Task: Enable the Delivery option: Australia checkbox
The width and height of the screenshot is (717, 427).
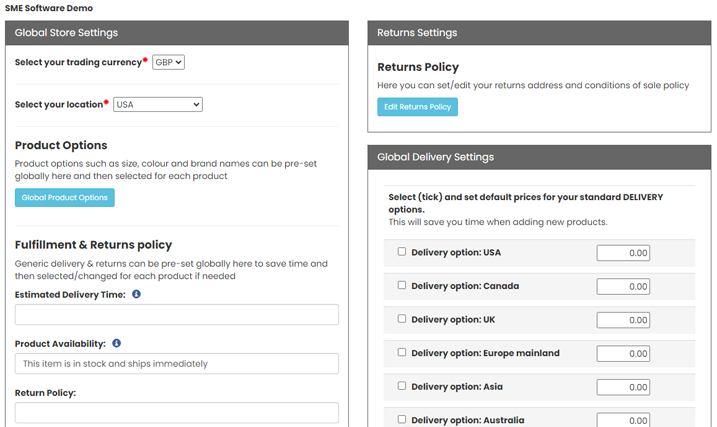Action: (x=402, y=419)
